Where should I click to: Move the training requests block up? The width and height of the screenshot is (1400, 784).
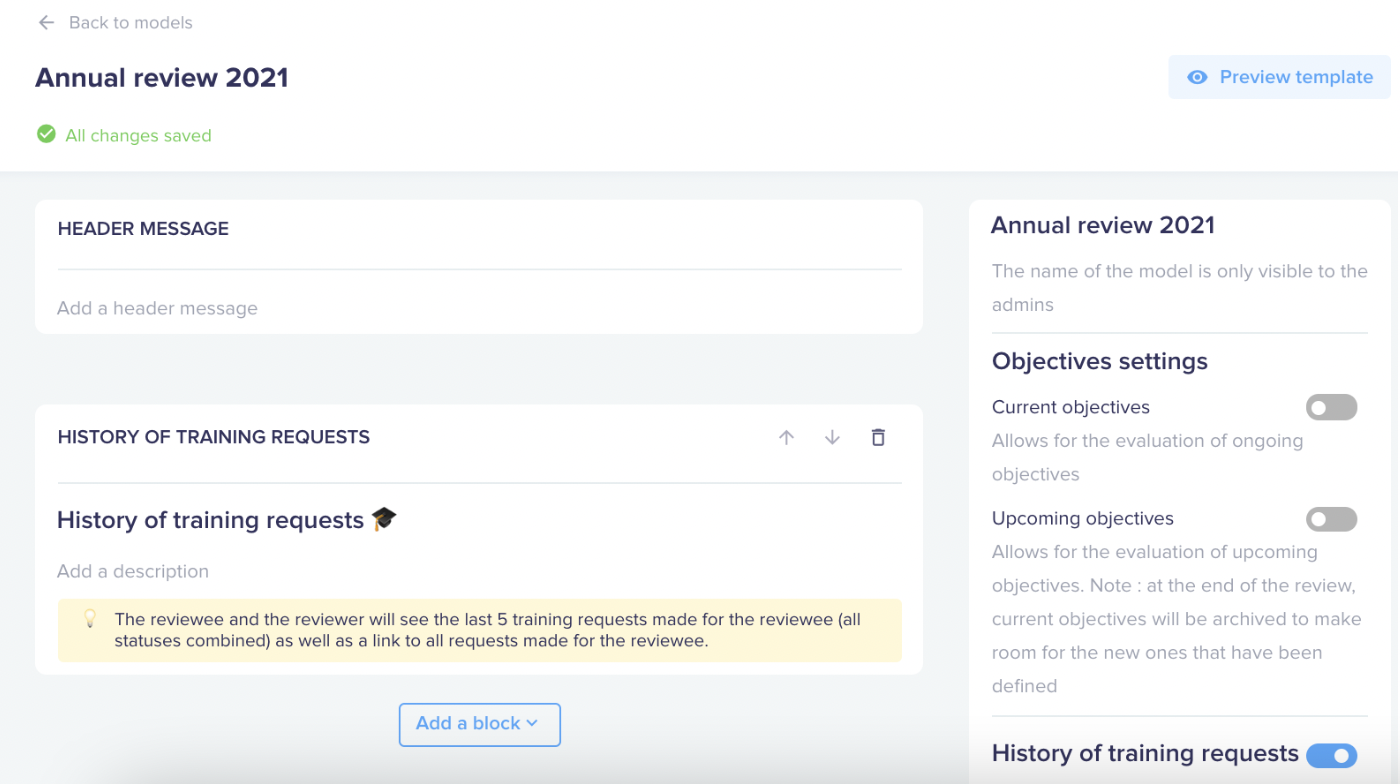point(786,437)
